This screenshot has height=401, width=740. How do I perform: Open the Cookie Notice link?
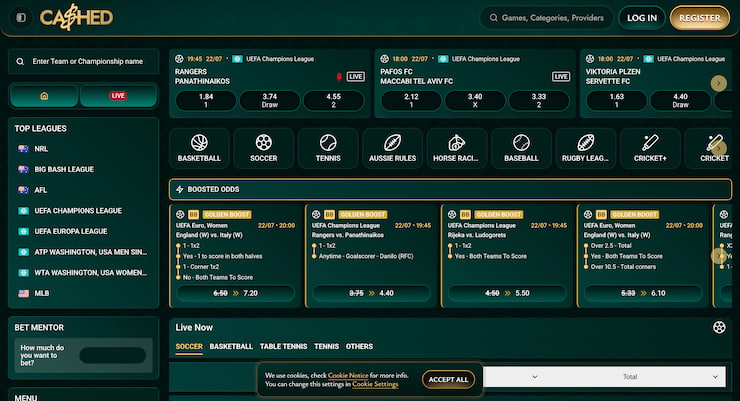[x=348, y=376]
